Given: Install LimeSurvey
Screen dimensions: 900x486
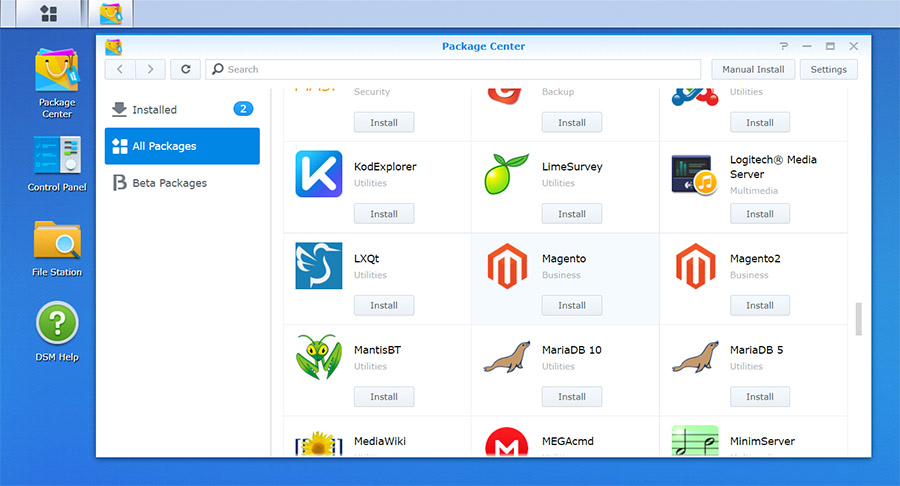Looking at the screenshot, I should (x=572, y=213).
